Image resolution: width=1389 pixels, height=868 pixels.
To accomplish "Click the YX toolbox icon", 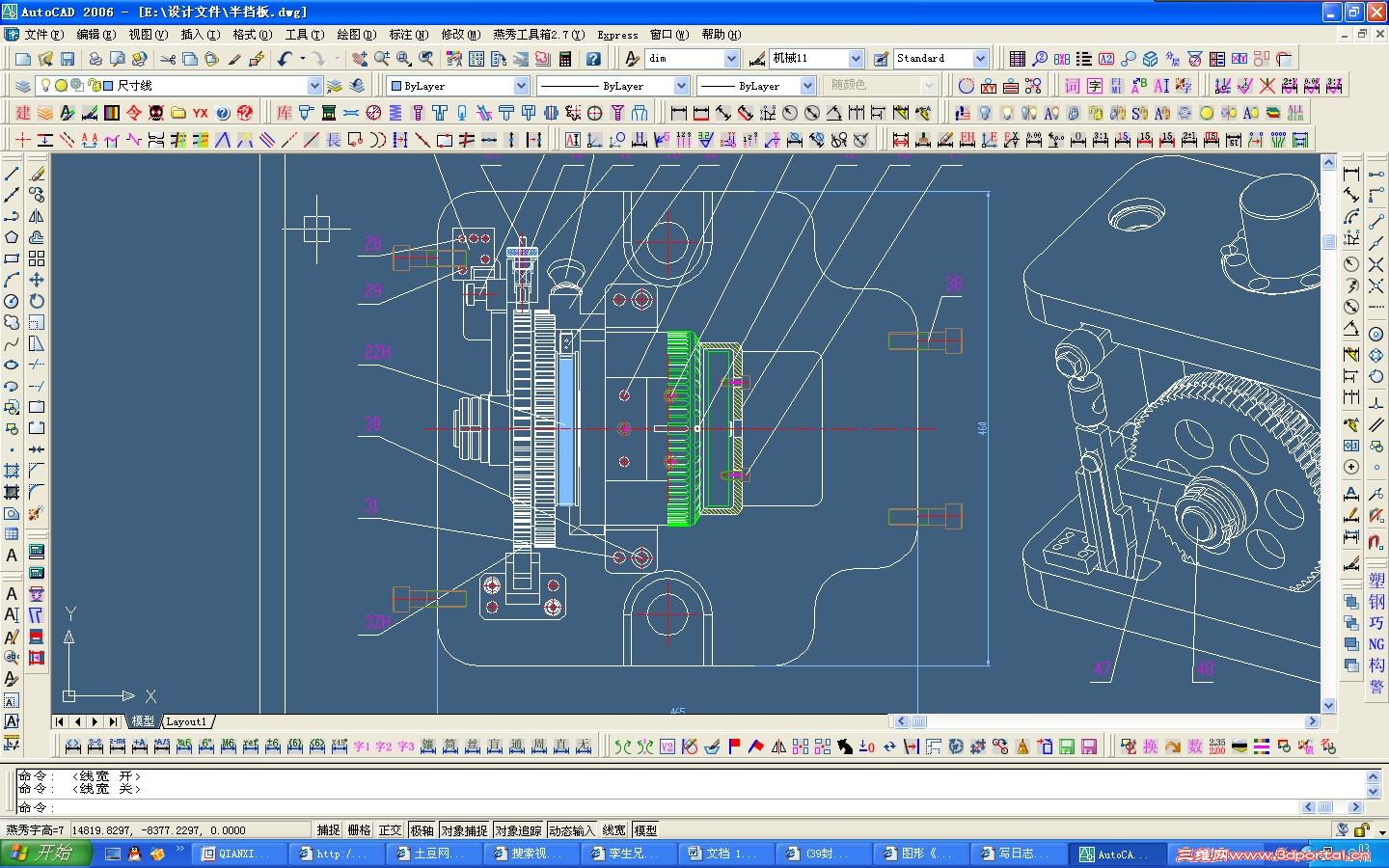I will tap(201, 113).
